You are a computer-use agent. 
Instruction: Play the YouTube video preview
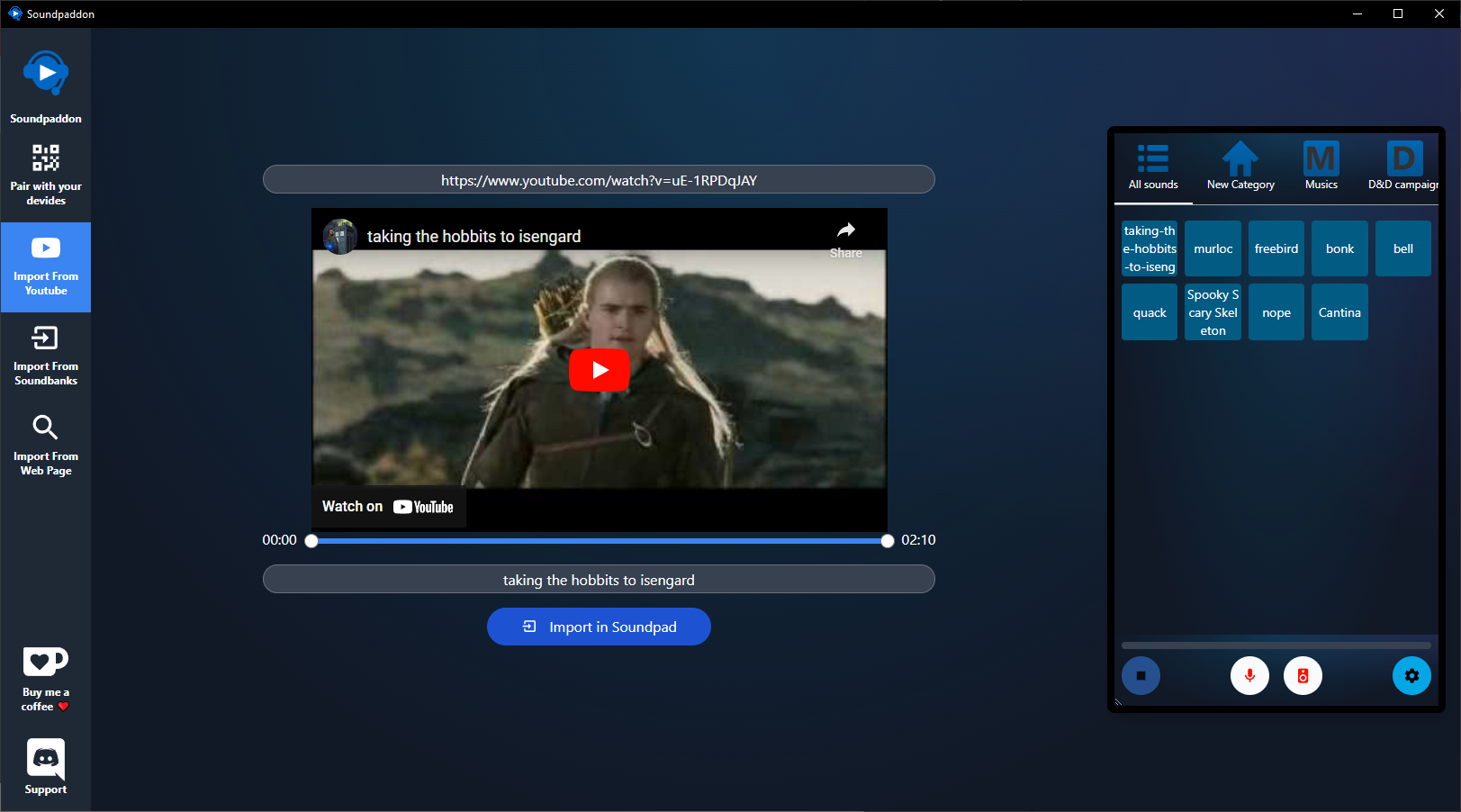600,370
